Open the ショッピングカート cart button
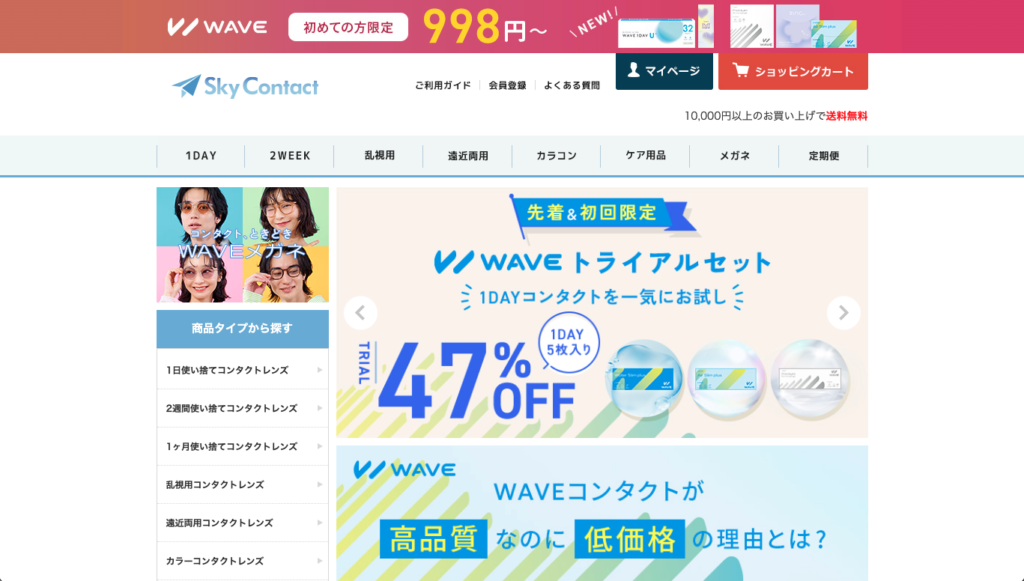Image resolution: width=1024 pixels, height=581 pixels. coord(793,71)
